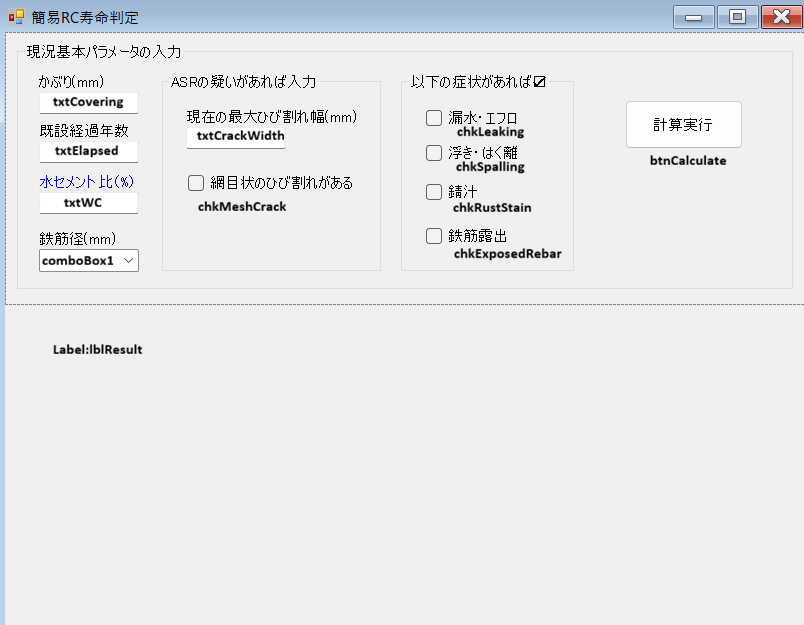Screen dimensions: 804x625
Task: Click the ASRの疑いがあれば入力 group header
Action: coord(243,82)
